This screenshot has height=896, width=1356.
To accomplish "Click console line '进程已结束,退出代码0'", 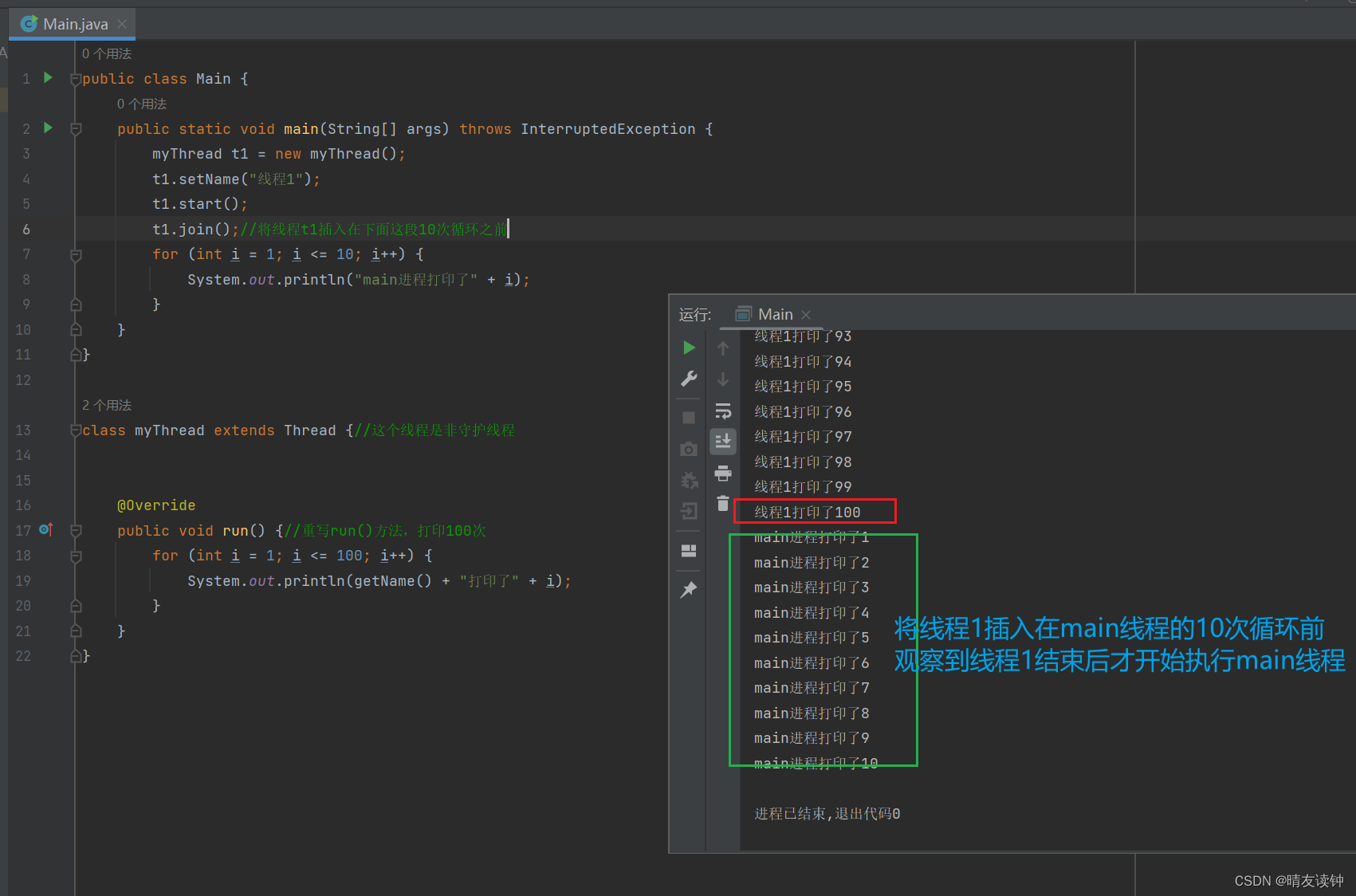I will (827, 813).
